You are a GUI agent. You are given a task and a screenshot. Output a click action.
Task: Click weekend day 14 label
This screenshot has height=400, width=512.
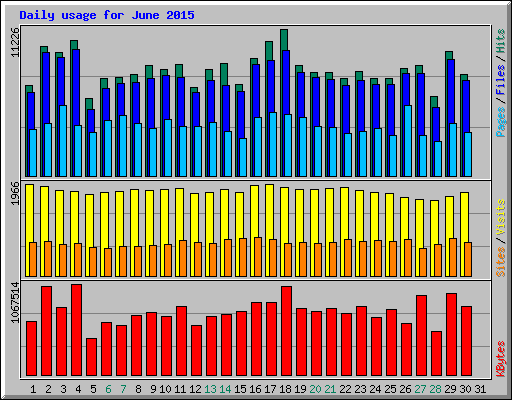pyautogui.click(x=225, y=389)
